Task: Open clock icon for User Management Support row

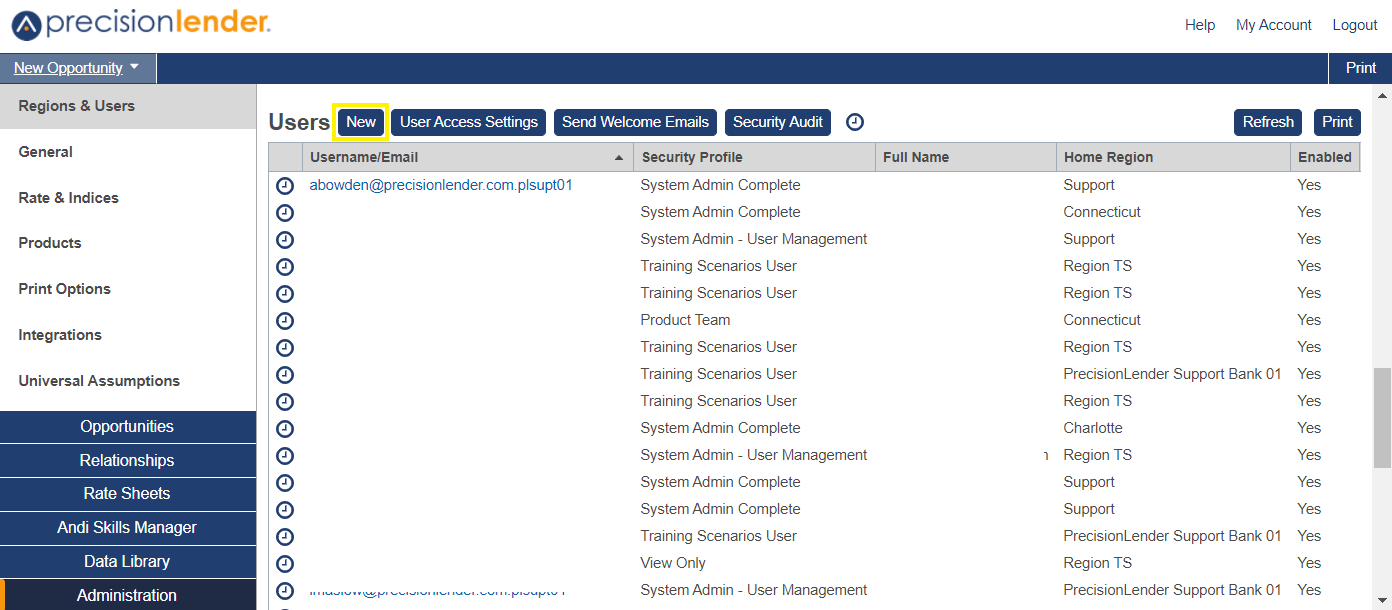Action: coord(285,239)
